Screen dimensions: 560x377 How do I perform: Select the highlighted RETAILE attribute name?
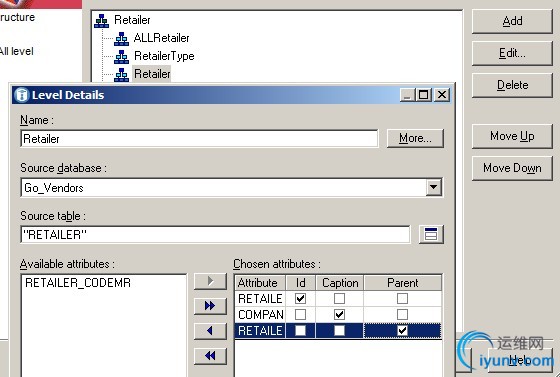click(260, 331)
